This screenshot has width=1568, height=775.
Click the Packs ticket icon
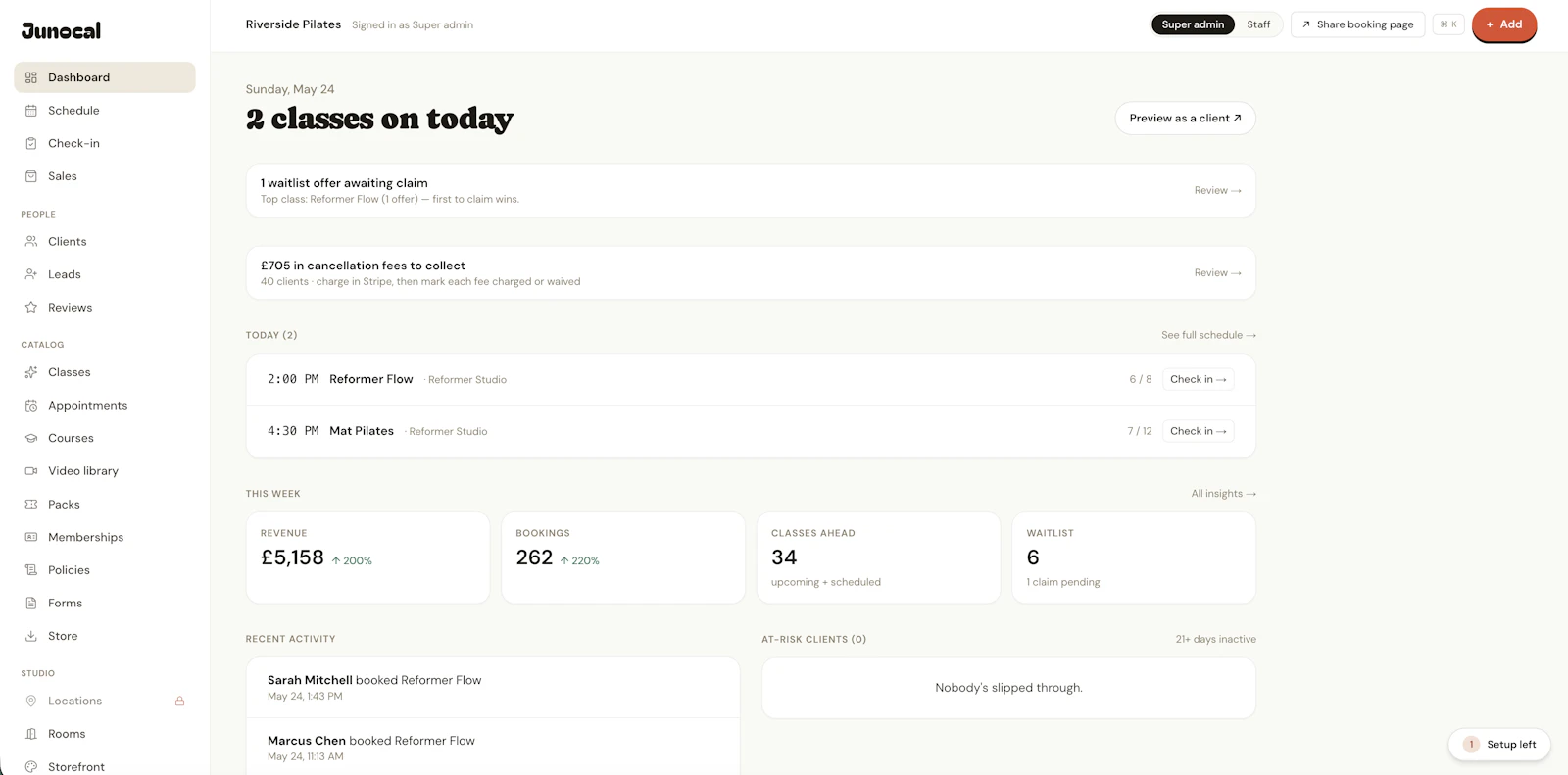click(31, 505)
